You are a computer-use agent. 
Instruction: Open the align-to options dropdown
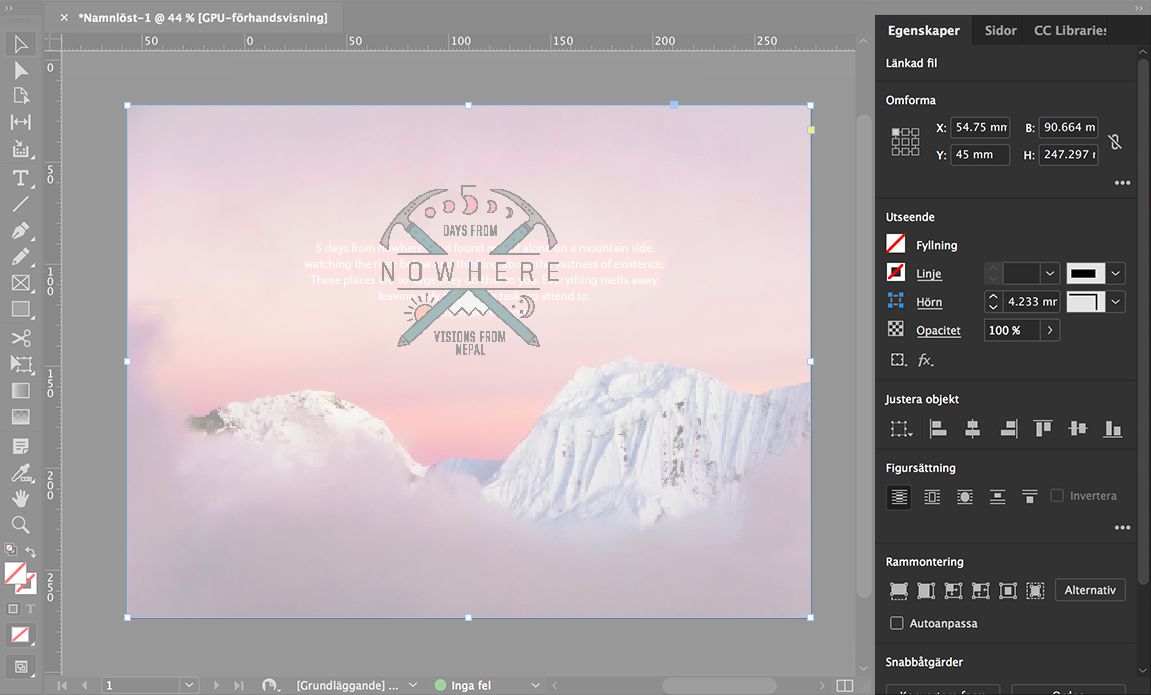click(901, 428)
